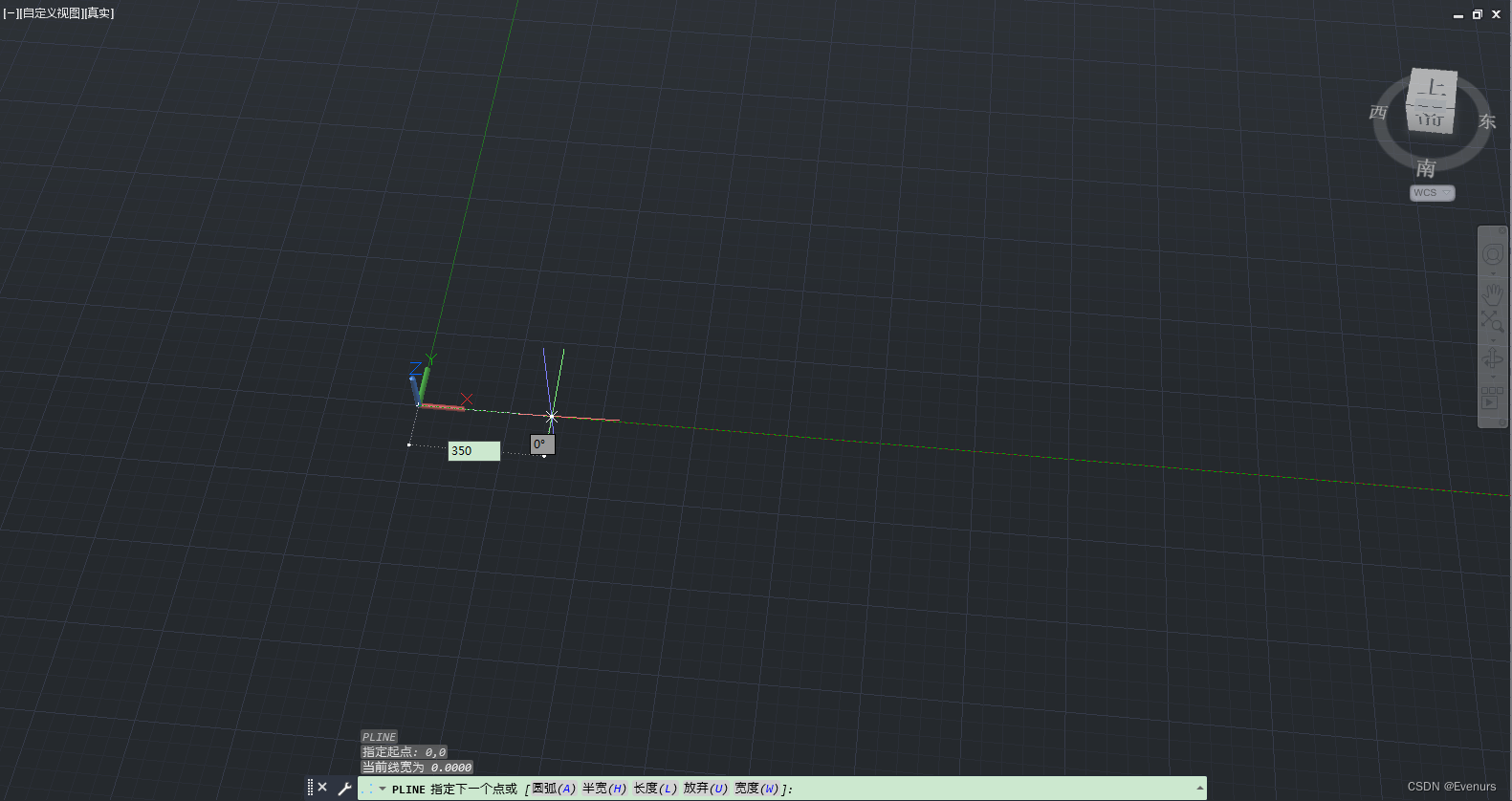Open recent commands dropdown arrow
Viewport: 1512px width, 801px height.
(x=383, y=789)
